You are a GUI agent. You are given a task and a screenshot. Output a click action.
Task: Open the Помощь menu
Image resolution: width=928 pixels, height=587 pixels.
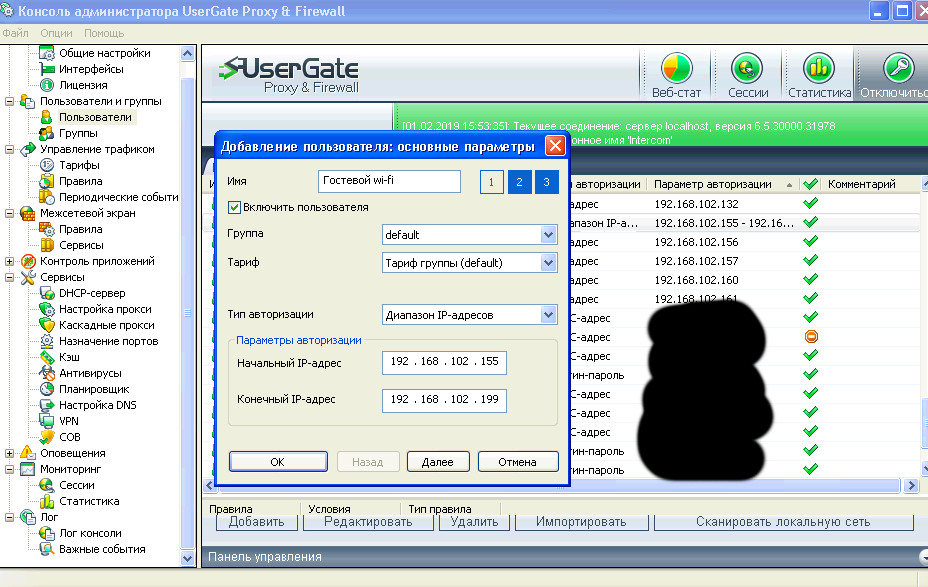(104, 33)
